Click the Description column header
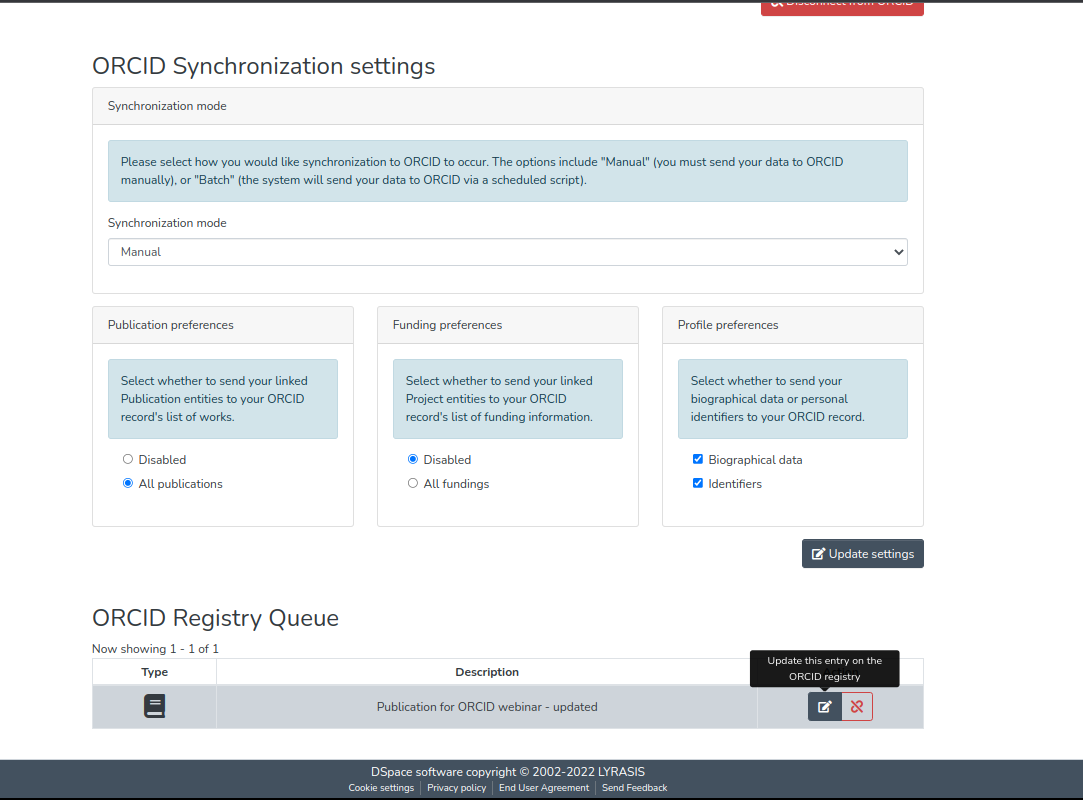 [487, 672]
